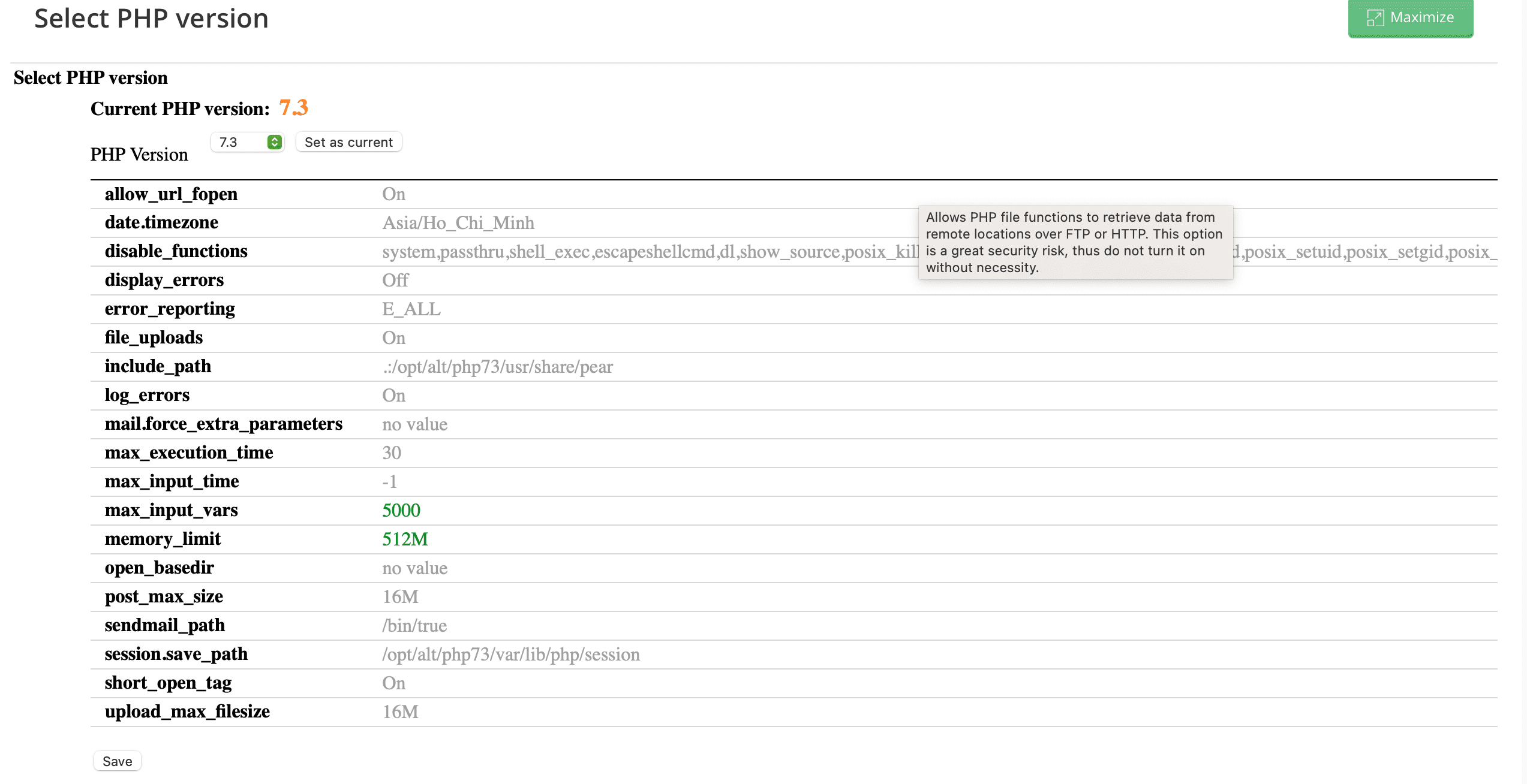Open the error_reporting E_ALL value selector
The height and width of the screenshot is (784, 1527).
(411, 309)
